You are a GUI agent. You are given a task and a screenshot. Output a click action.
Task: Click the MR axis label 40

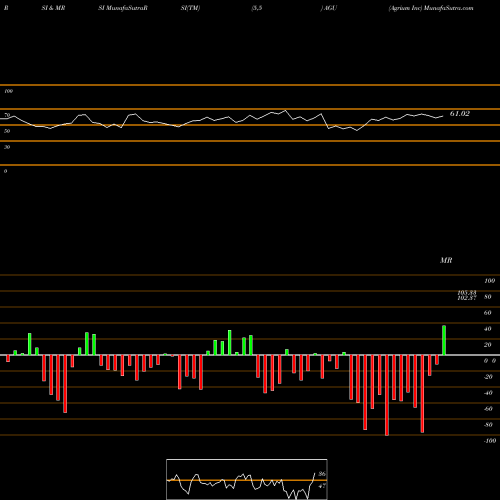[487, 329]
